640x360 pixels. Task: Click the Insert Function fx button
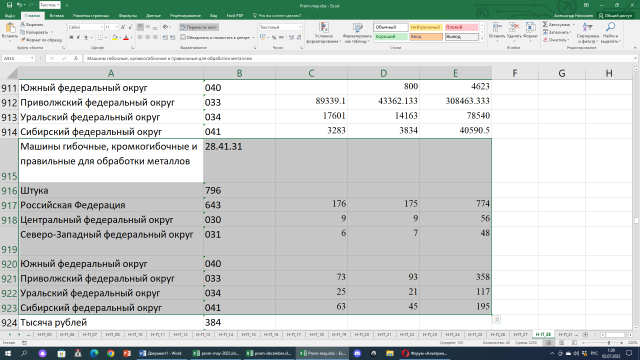pyautogui.click(x=76, y=58)
